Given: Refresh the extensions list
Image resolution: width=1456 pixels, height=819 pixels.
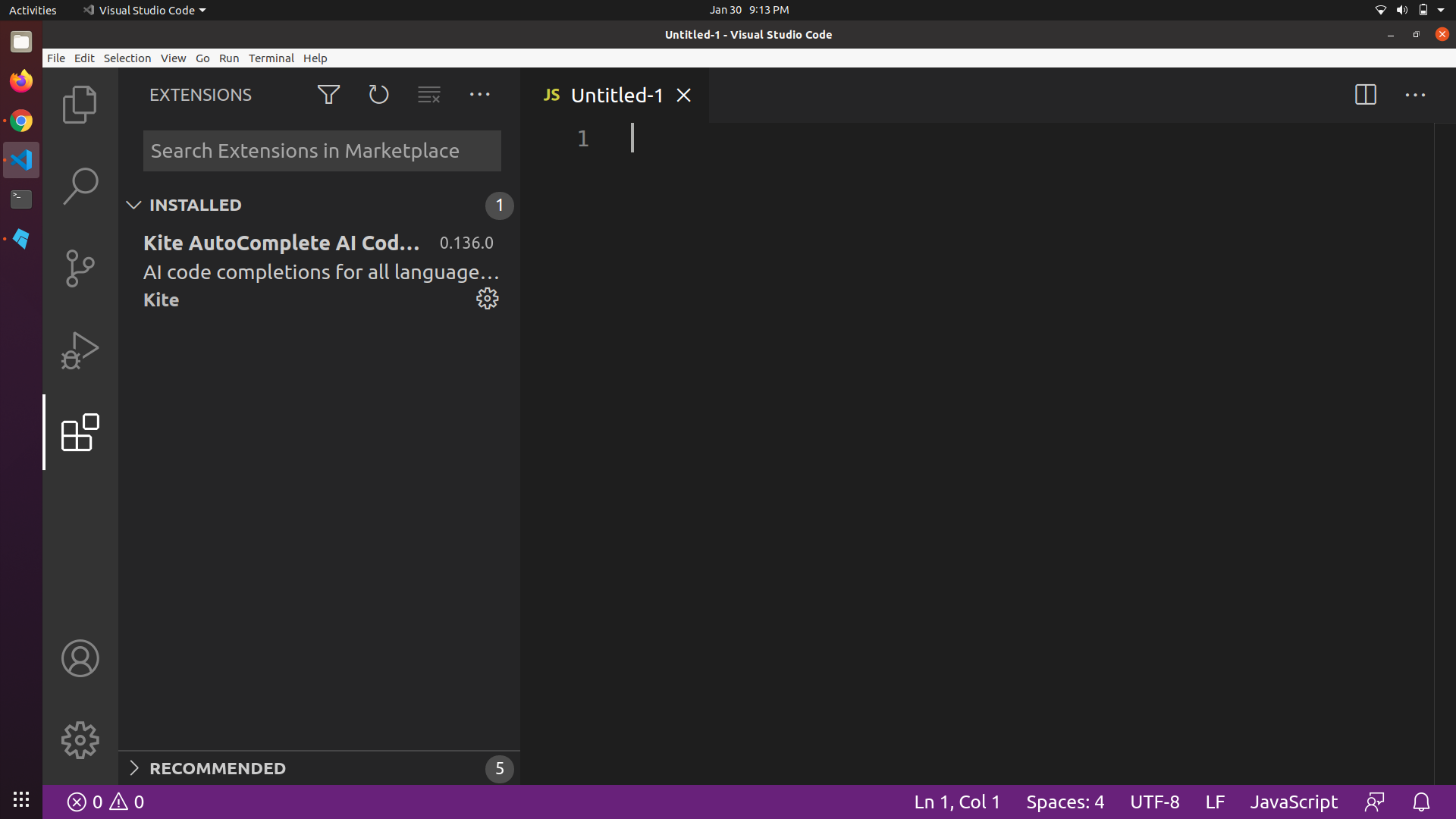Looking at the screenshot, I should [x=378, y=95].
